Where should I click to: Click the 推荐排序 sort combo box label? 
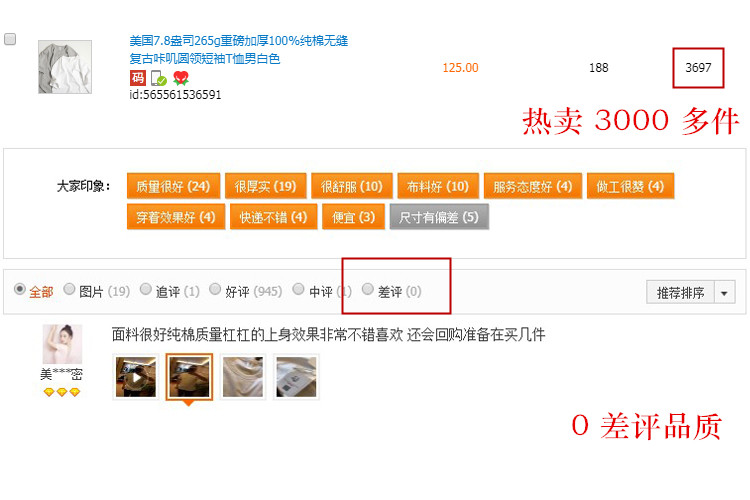pos(681,292)
